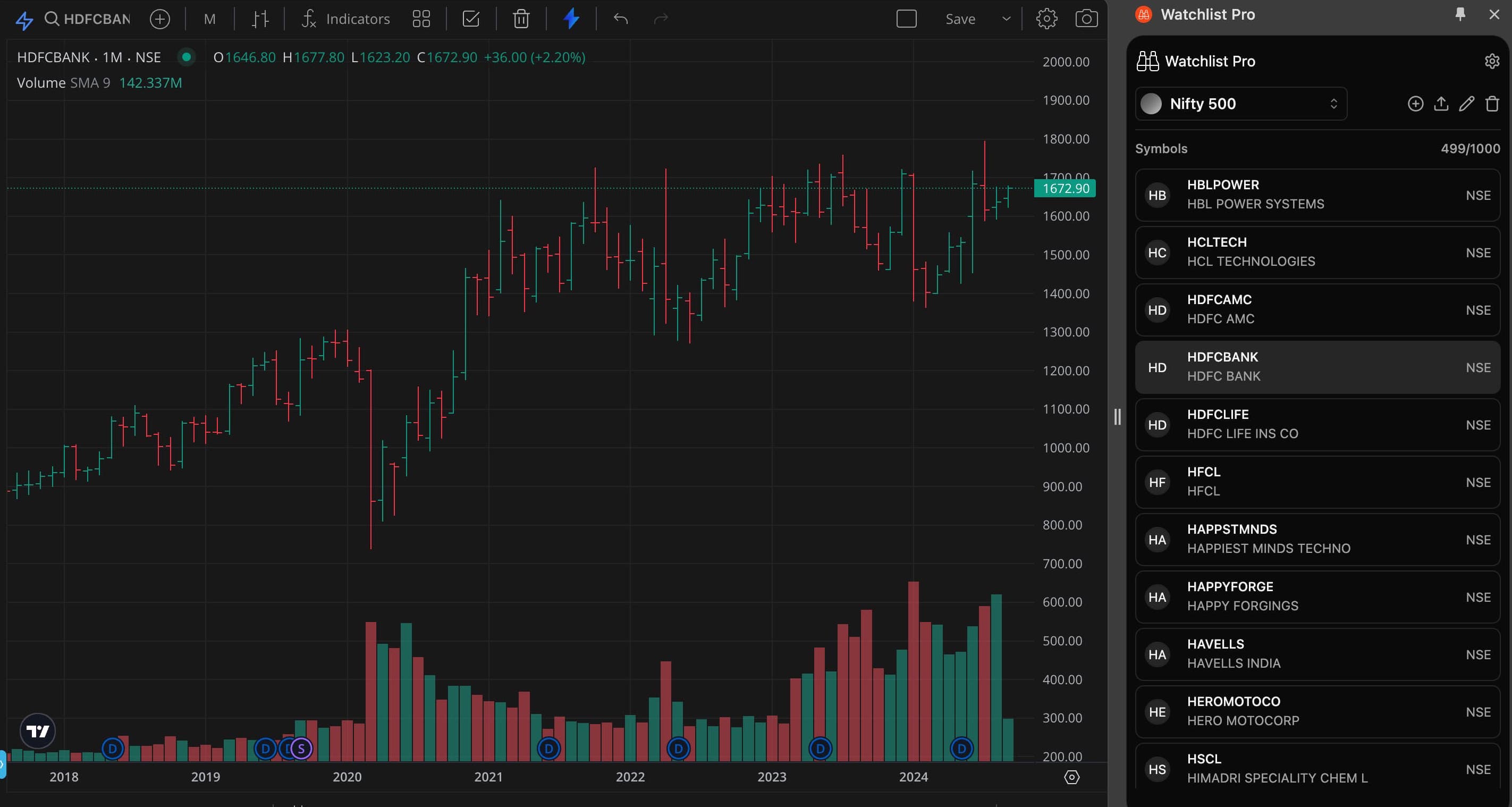Open the Nifty 500 watchlist dropdown

point(1241,104)
